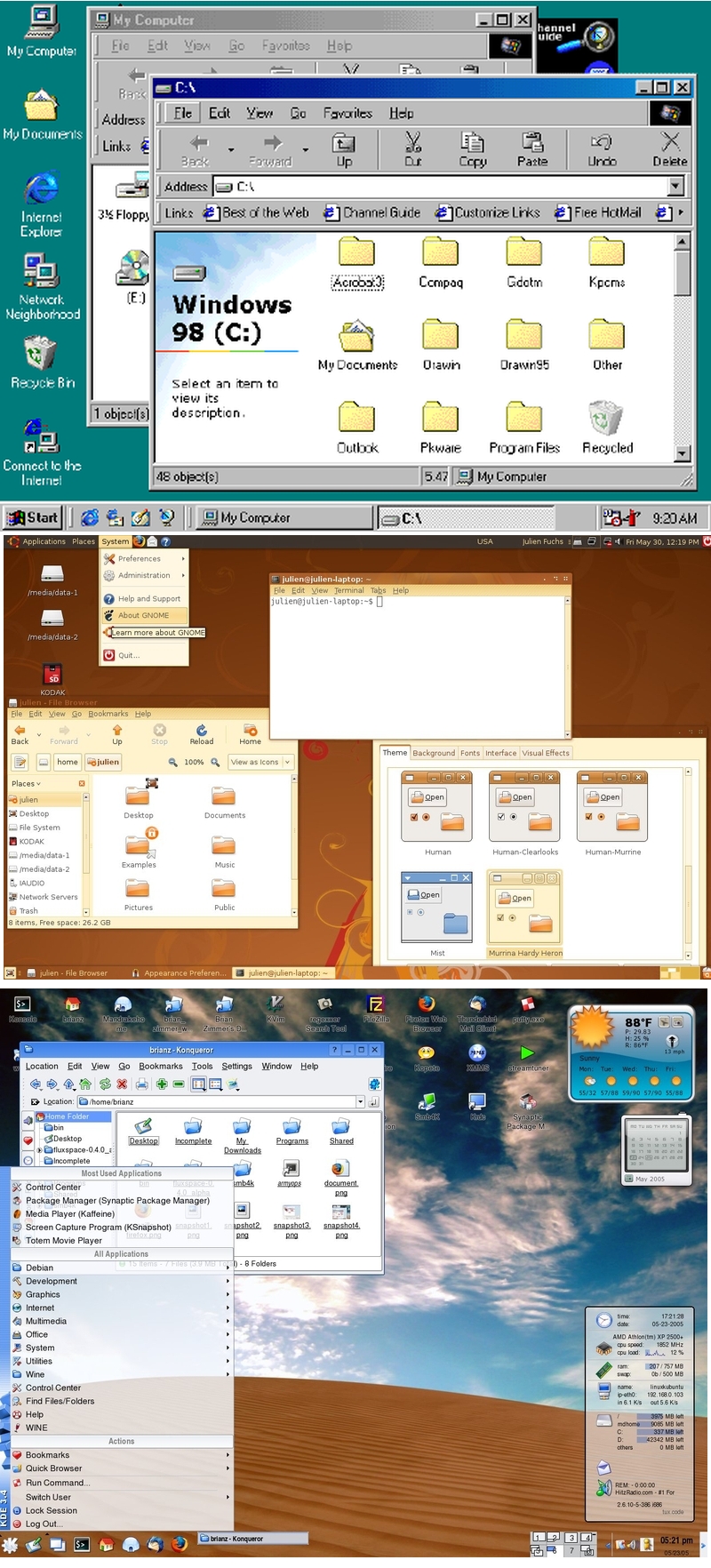This screenshot has width=711, height=1568.
Task: Click the 'Best of the Web' link in the Links bar
Action: 257,212
